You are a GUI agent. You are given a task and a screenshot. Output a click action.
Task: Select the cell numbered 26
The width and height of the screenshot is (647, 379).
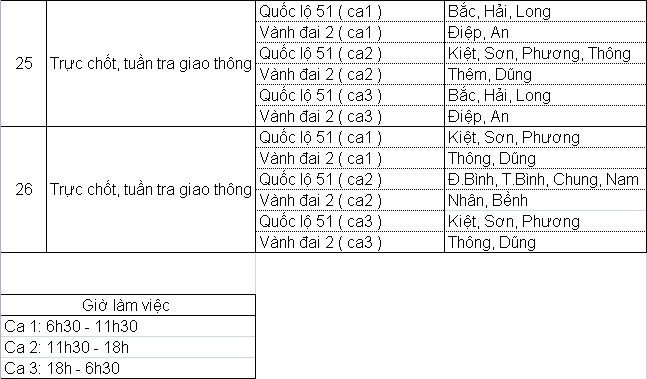24,189
